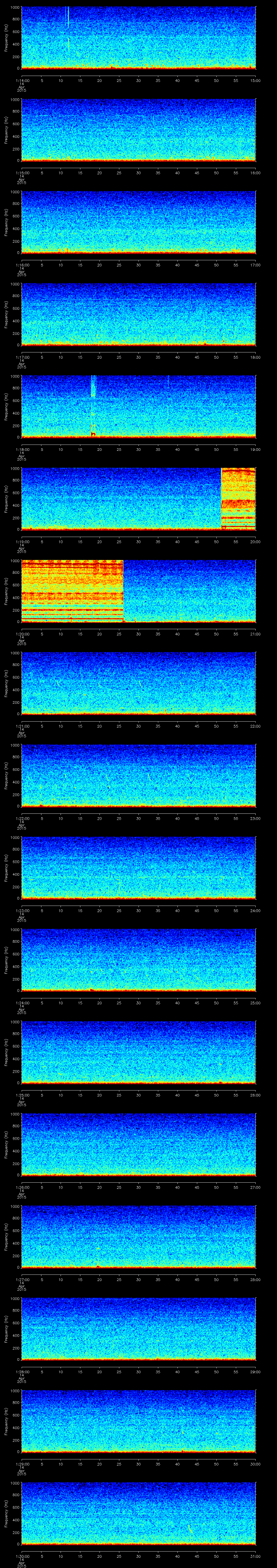This screenshot has width=277, height=1568.
Task: Click inside the 1:17:00 spectrogram panel
Action: pyautogui.click(x=138, y=314)
